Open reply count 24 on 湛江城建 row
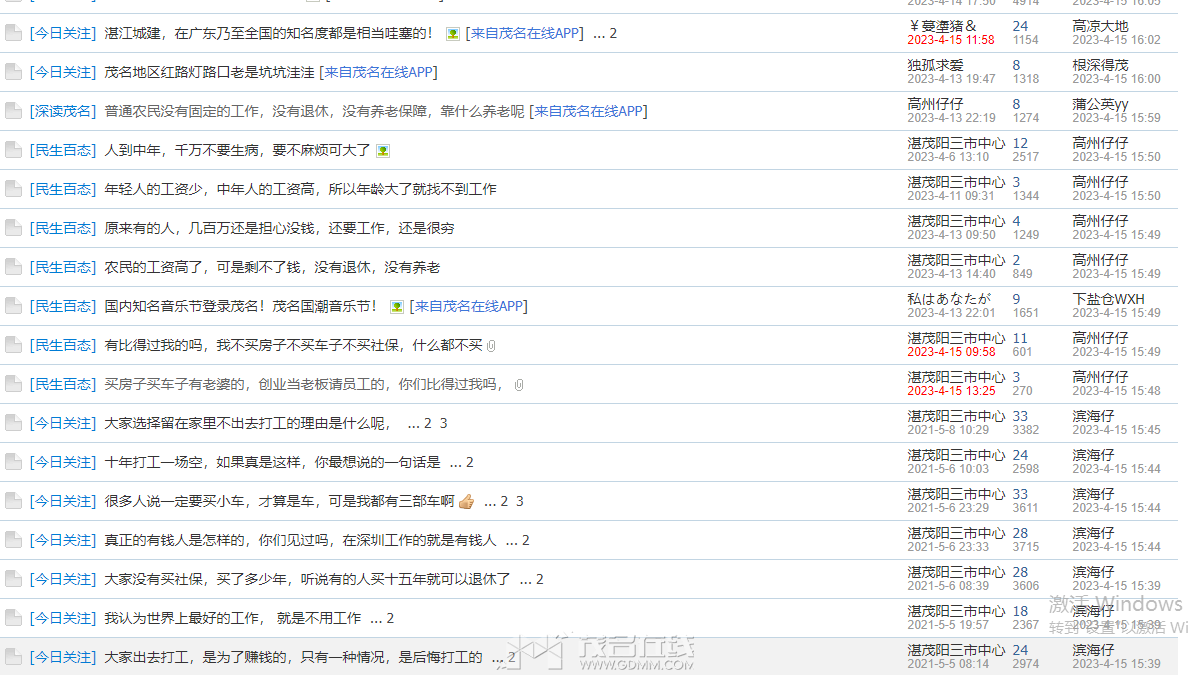 pos(1021,27)
